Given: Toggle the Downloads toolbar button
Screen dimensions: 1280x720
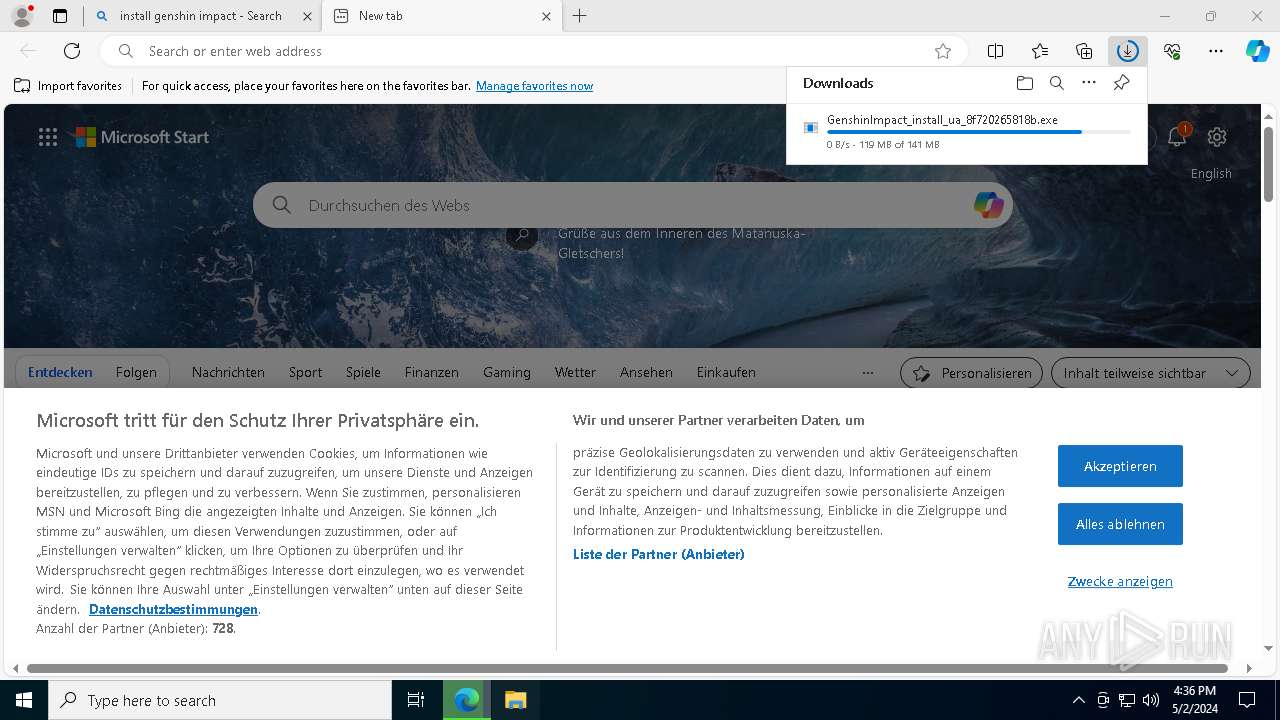Looking at the screenshot, I should click(1128, 51).
